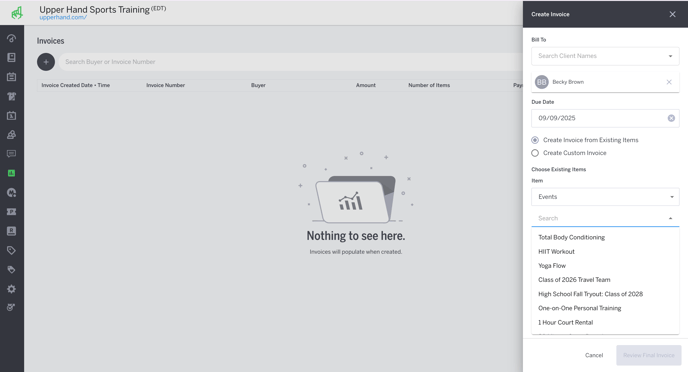Sort by Buyer column header
688x372 pixels.
pyautogui.click(x=258, y=86)
